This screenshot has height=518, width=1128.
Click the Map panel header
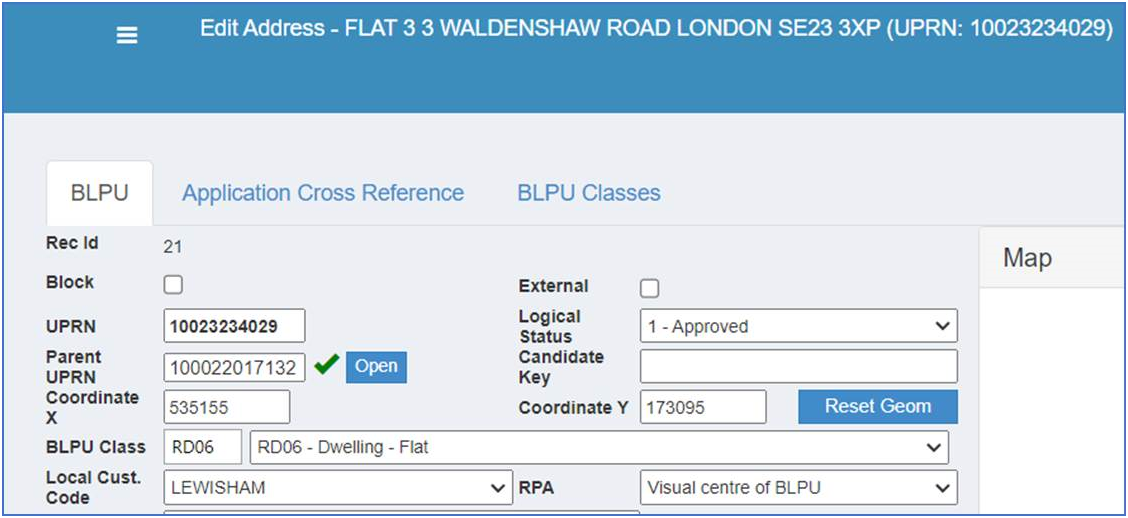(1052, 258)
